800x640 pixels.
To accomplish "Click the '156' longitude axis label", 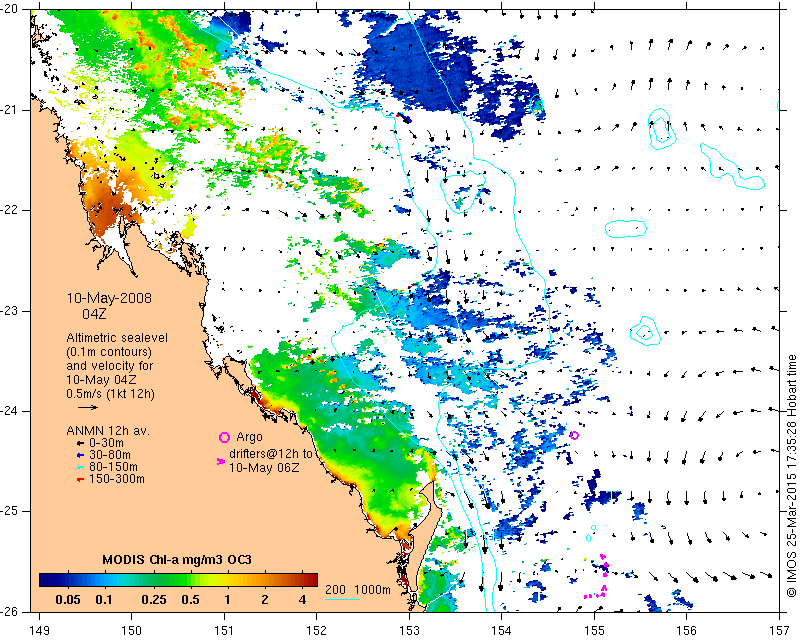I will coord(686,631).
